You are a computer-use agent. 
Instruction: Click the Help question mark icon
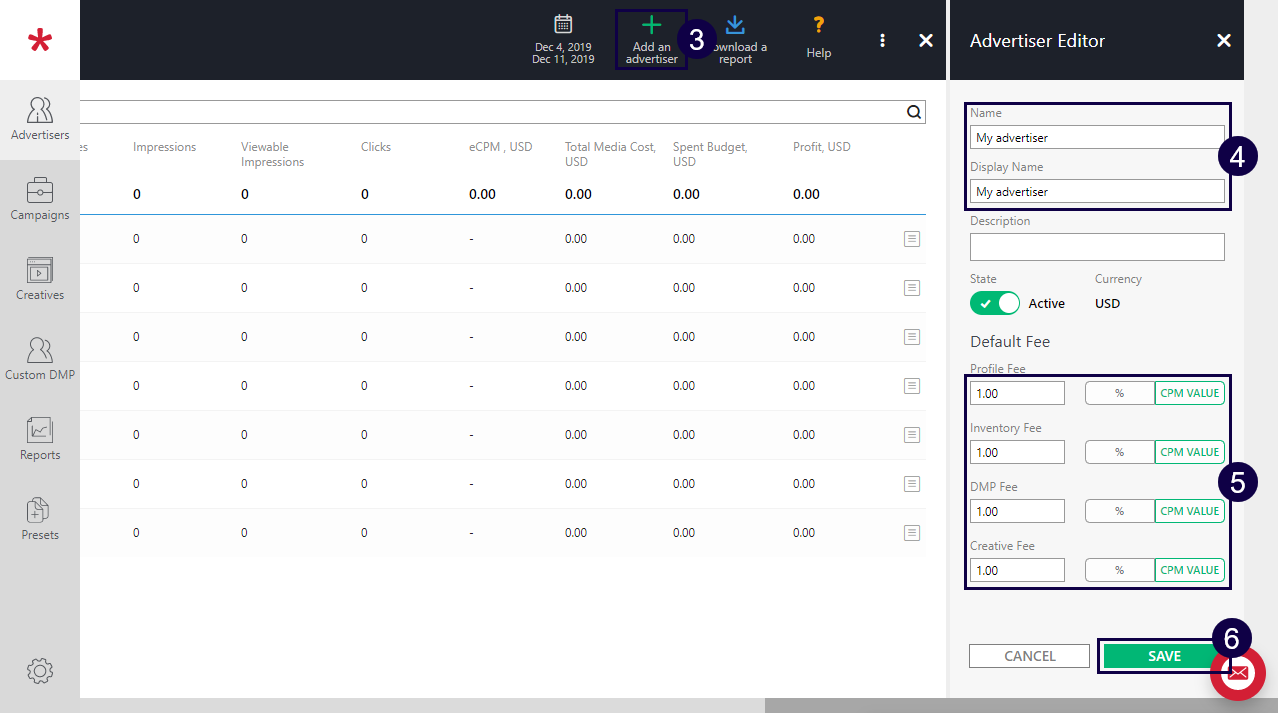tap(818, 37)
